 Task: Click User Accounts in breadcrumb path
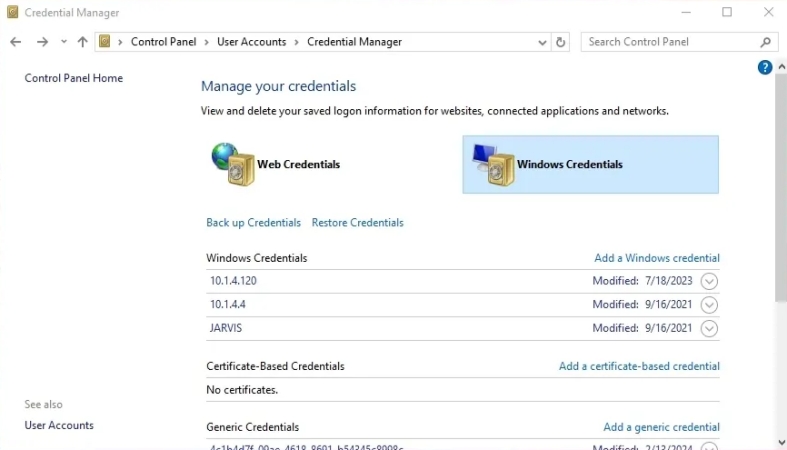[x=251, y=42]
